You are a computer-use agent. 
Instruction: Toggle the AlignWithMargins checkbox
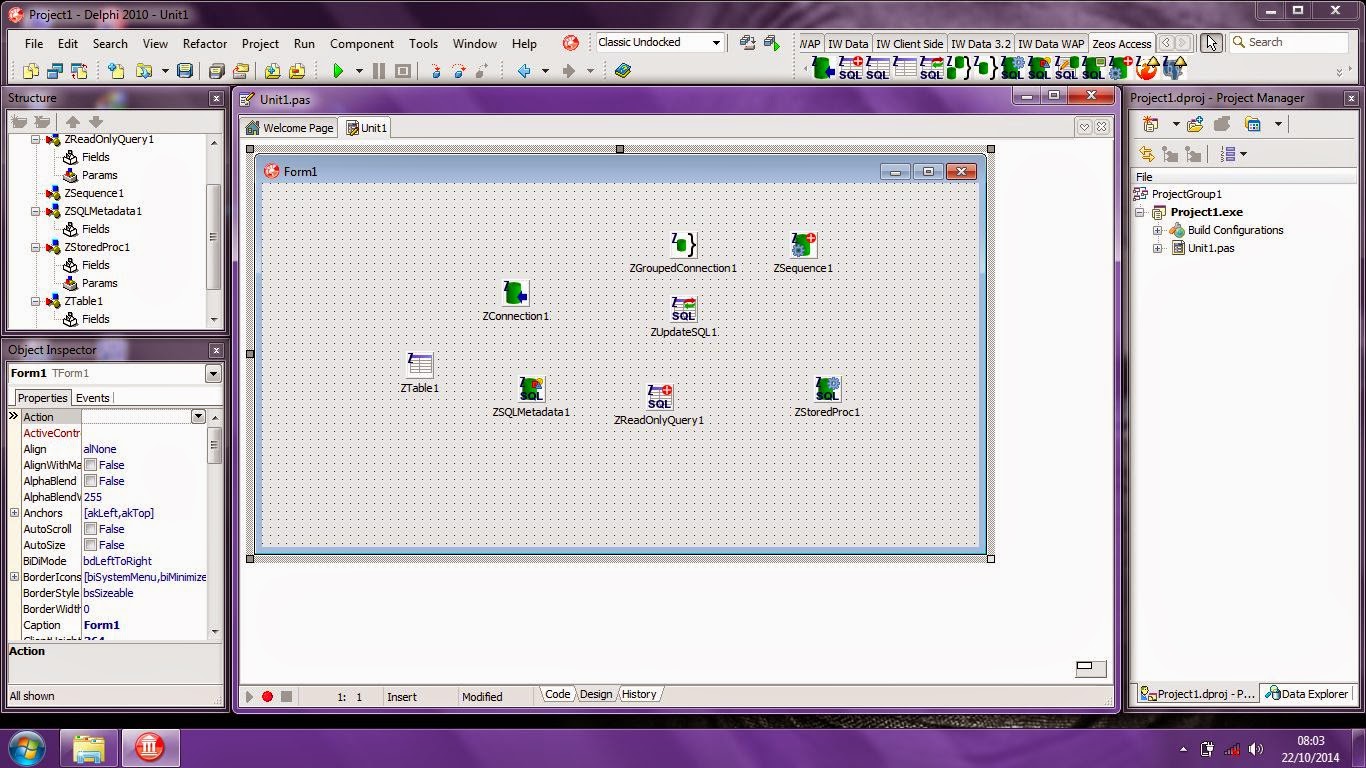[91, 465]
